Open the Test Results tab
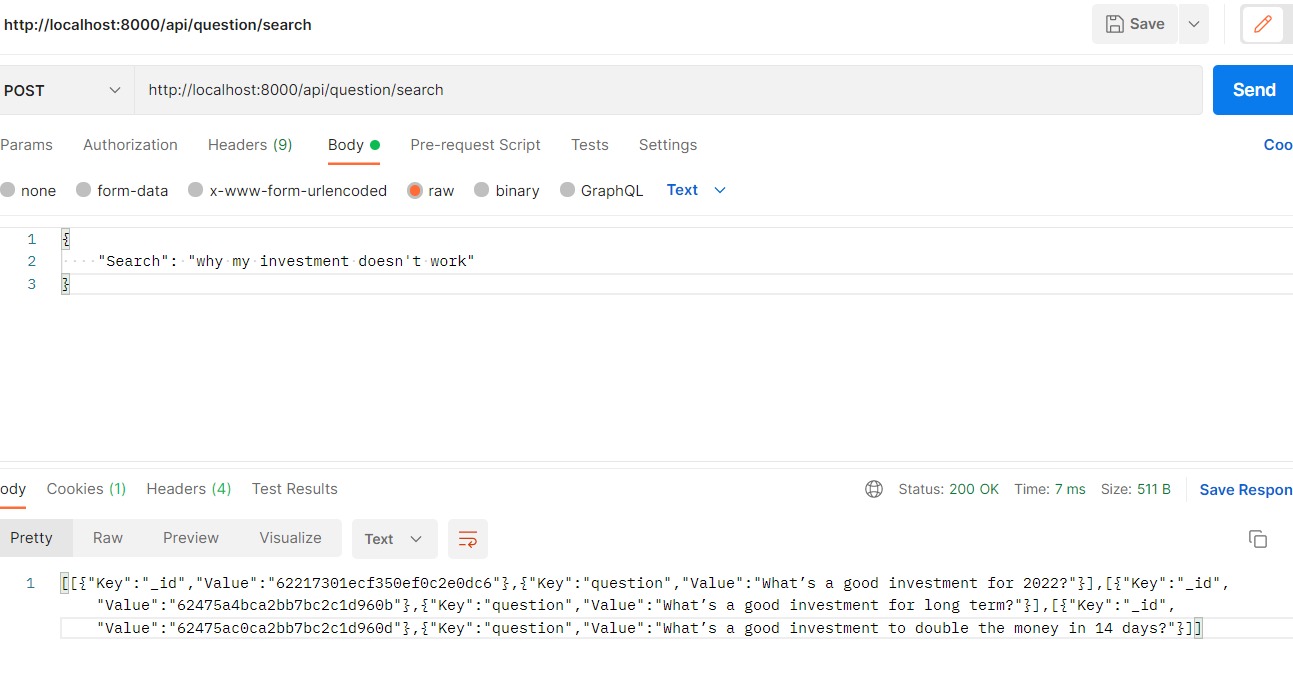1293x683 pixels. coord(294,489)
